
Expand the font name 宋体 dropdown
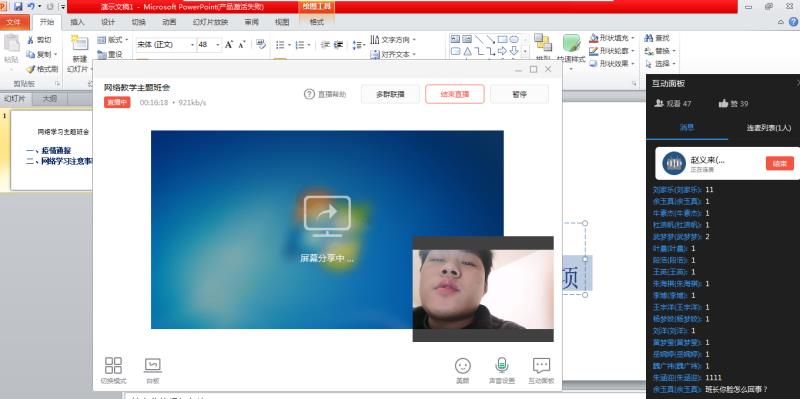click(192, 45)
